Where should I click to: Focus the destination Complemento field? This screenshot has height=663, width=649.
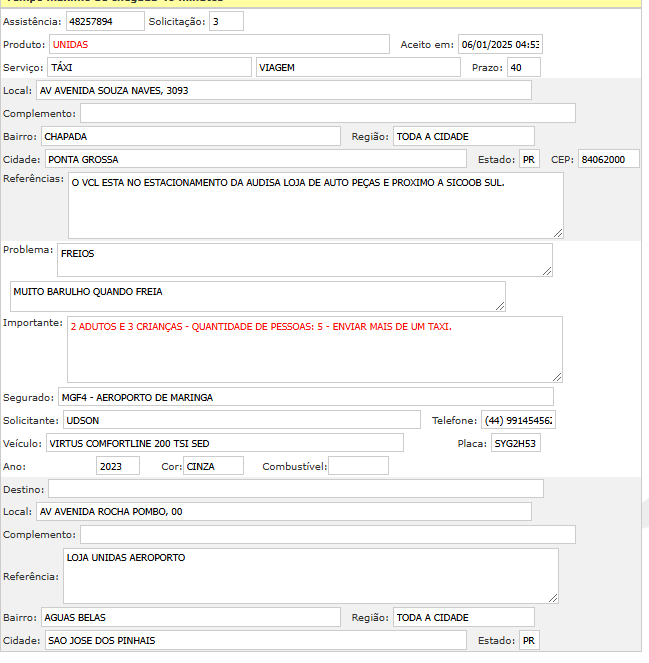pyautogui.click(x=328, y=534)
